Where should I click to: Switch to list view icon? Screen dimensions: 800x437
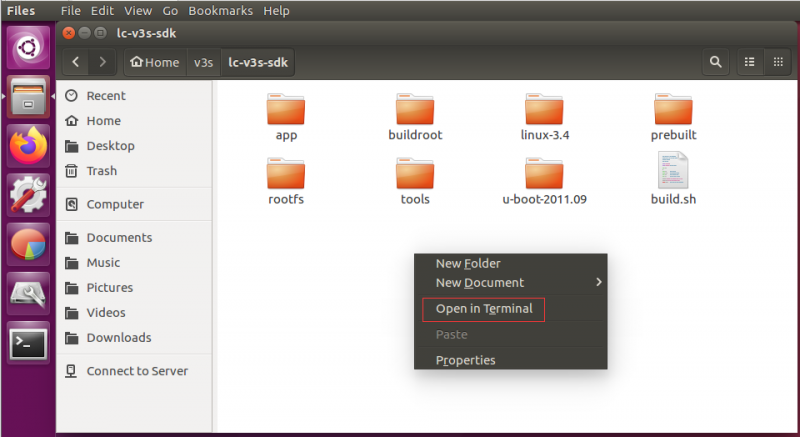point(749,62)
